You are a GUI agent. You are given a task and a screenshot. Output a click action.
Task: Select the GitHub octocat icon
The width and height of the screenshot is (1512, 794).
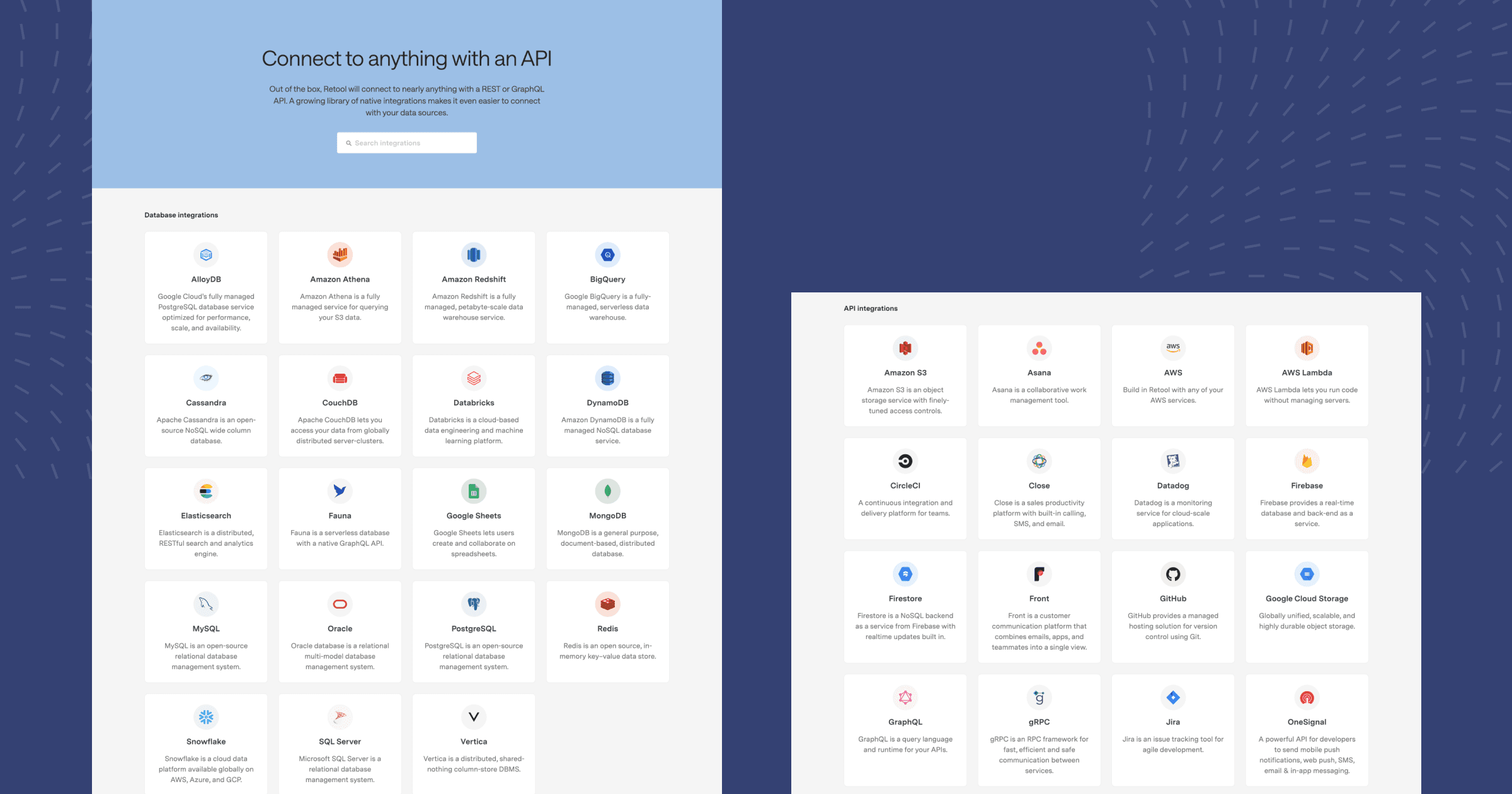tap(1172, 573)
